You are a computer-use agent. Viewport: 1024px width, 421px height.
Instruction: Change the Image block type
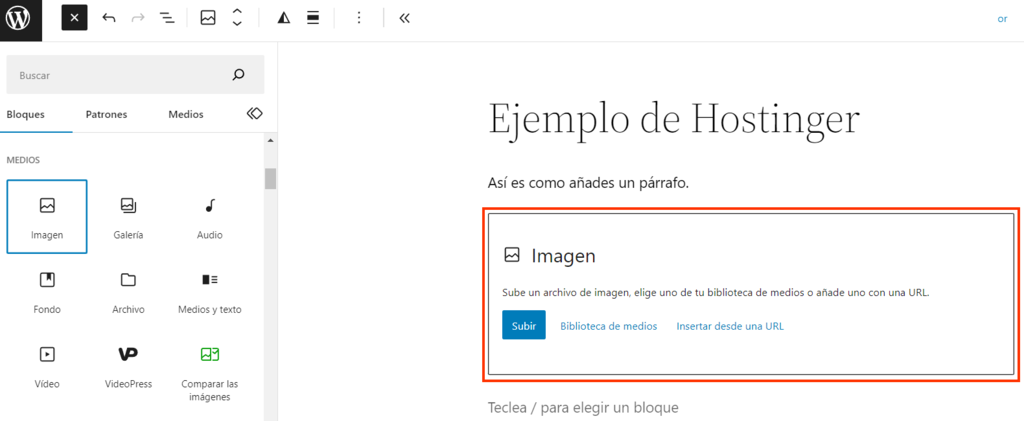coord(208,18)
